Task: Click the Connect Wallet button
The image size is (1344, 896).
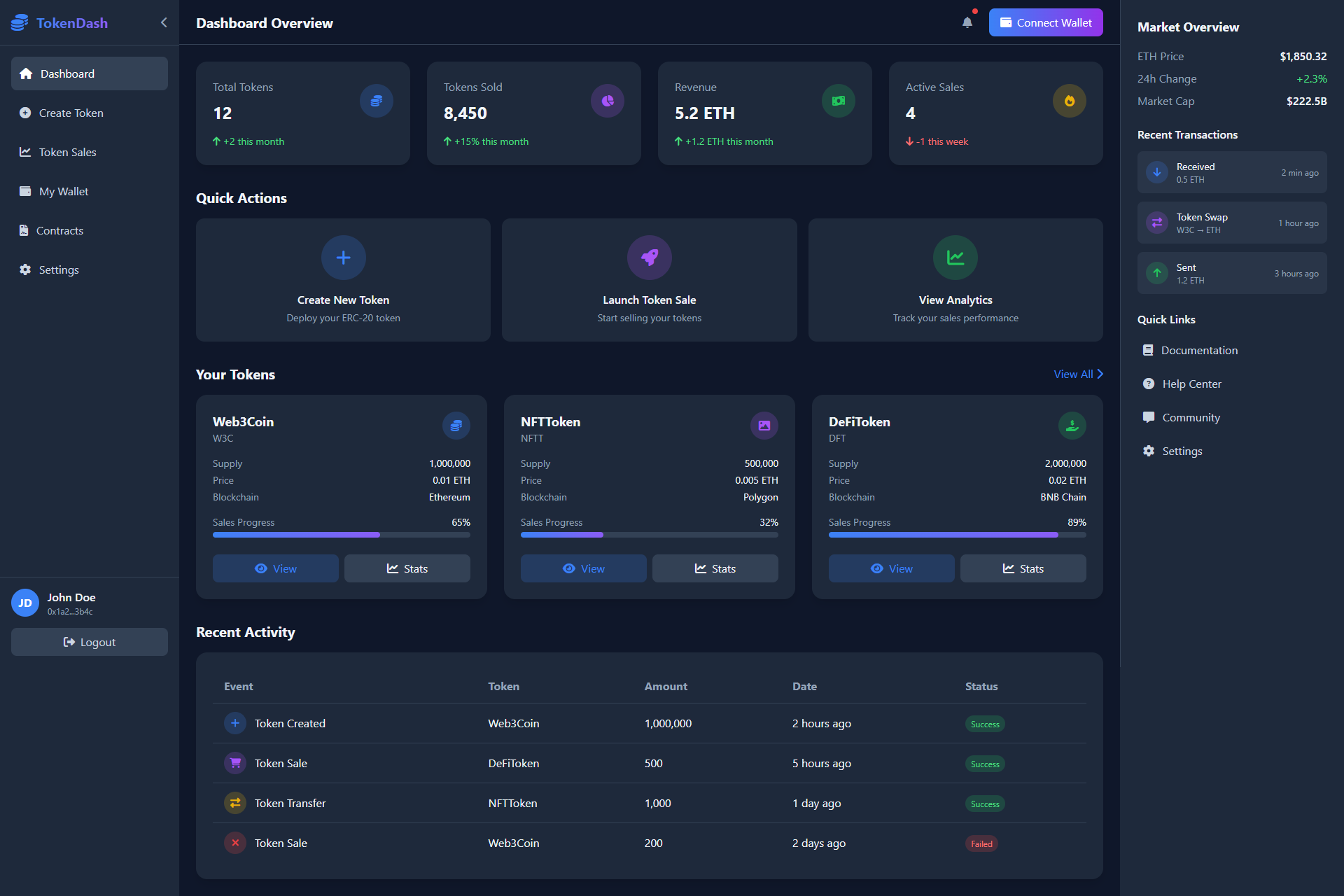Action: pos(1045,22)
